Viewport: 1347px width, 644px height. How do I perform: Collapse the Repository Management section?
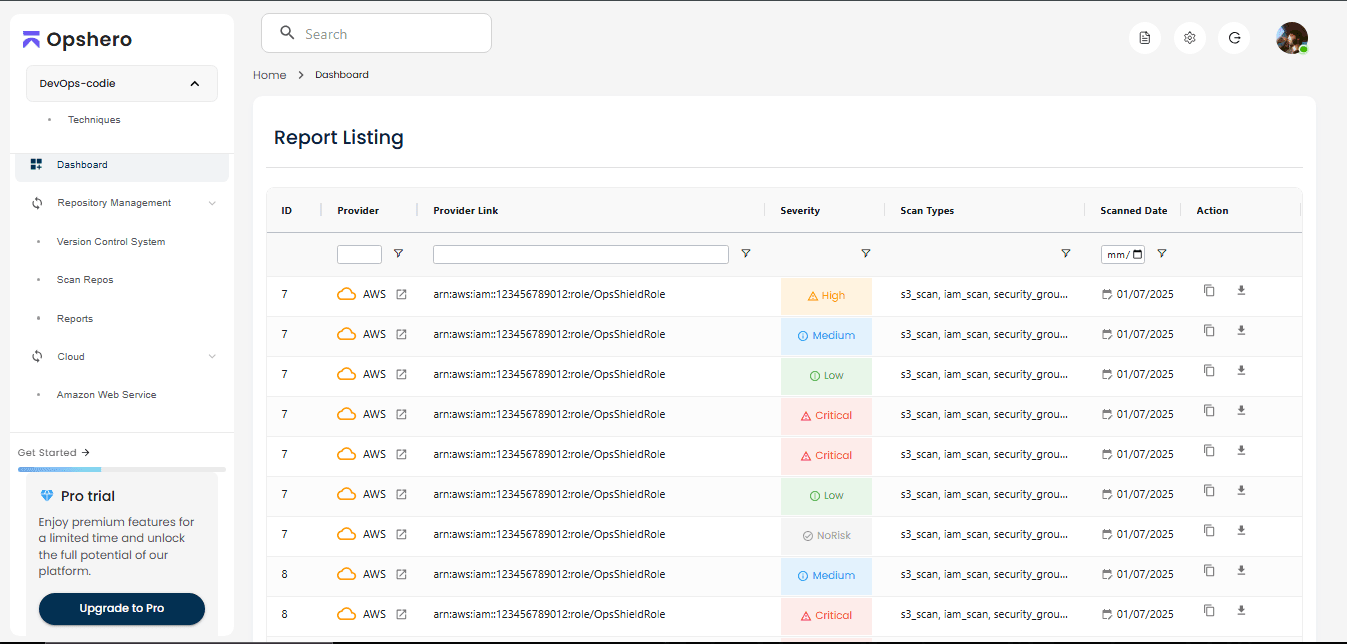[212, 203]
